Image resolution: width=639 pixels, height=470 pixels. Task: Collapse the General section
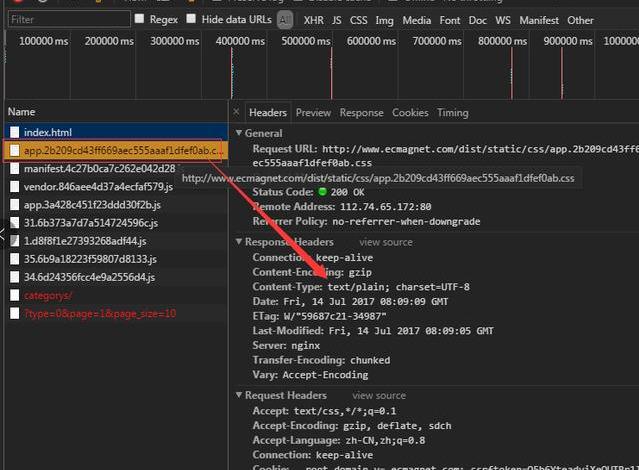pos(239,133)
